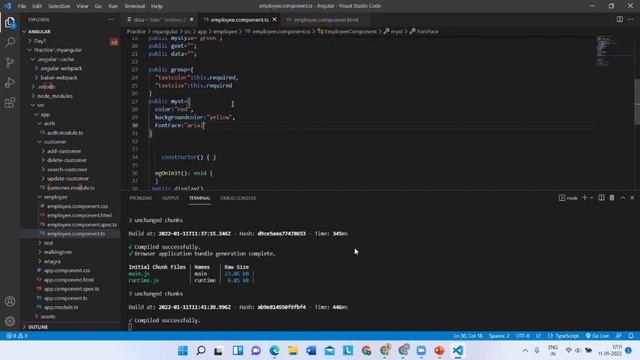640x360 pixels.
Task: Open Microsoft Edge from the taskbar
Action: point(275,351)
